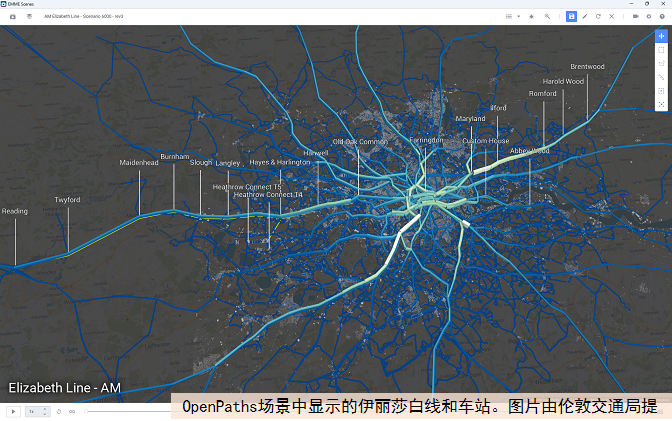Screen dimensions: 672x421
Task: Click the save scene icon in toolbar
Action: (x=571, y=16)
